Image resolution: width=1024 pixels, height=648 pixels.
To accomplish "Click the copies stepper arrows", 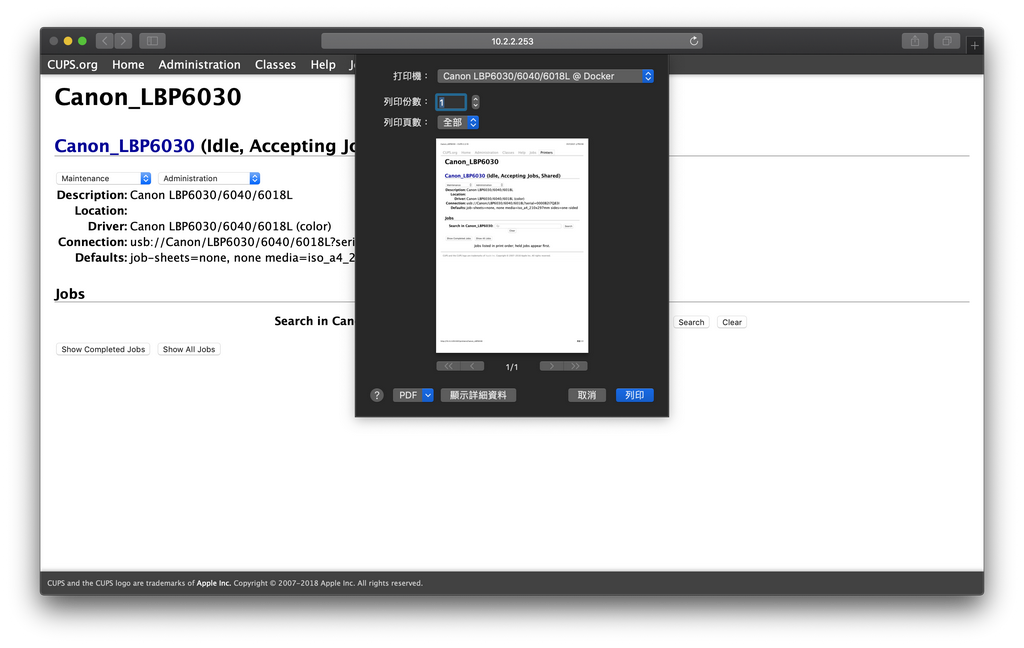I will coord(475,102).
